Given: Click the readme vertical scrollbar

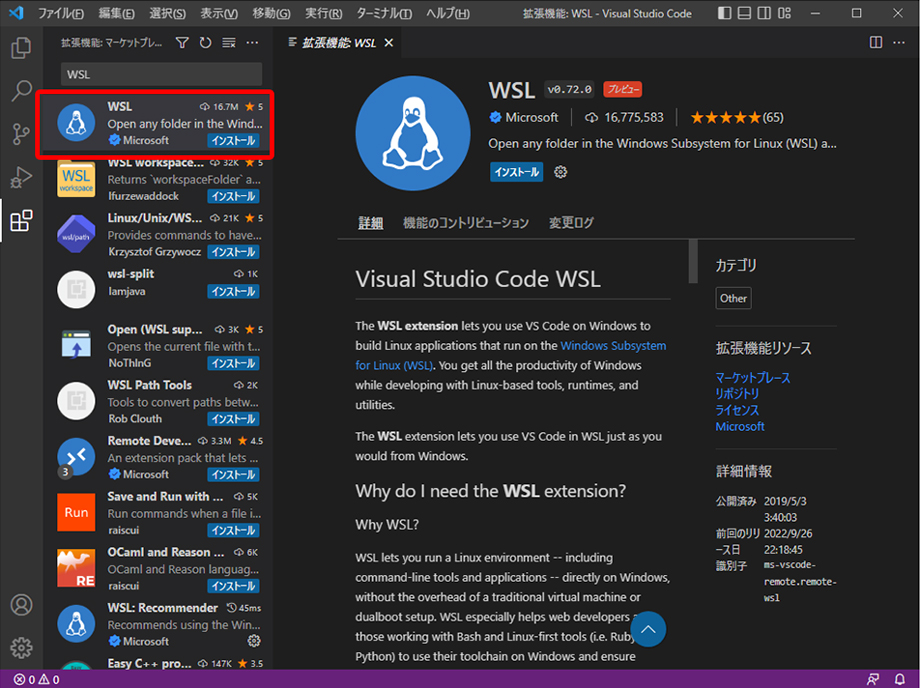Looking at the screenshot, I should [693, 262].
